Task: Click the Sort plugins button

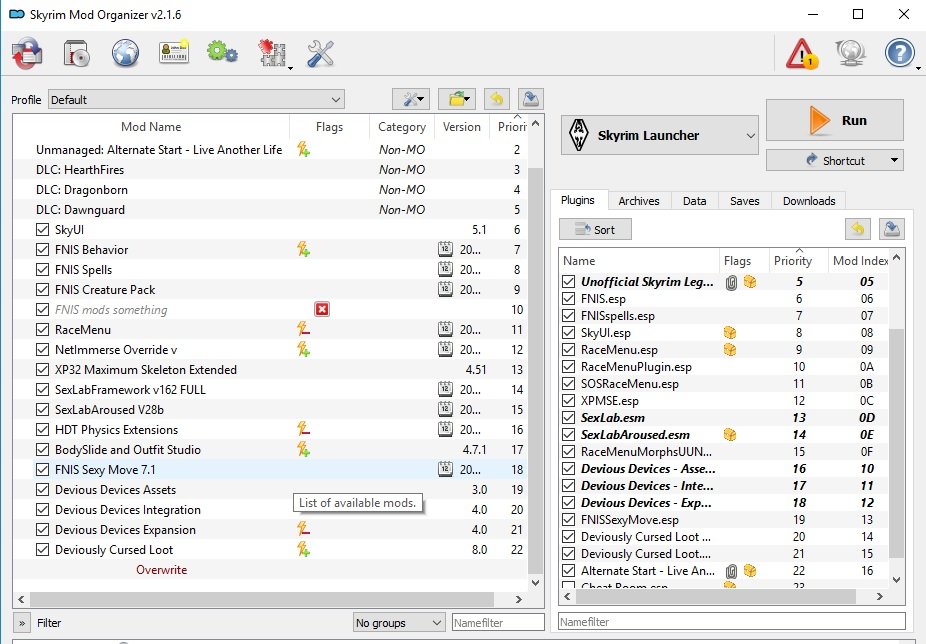Action: pos(595,229)
